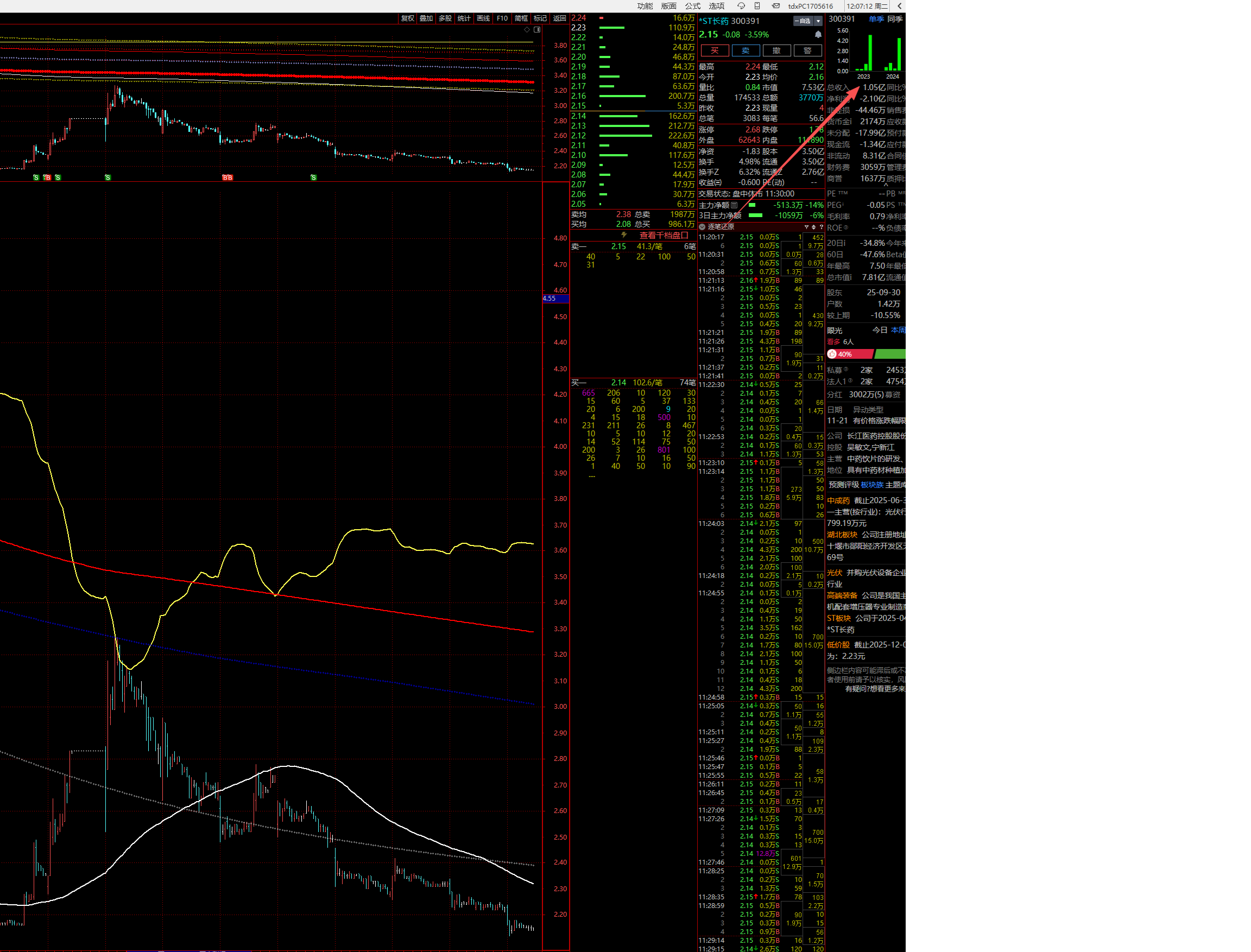Click the 40% bullish sentiment bar

coord(850,354)
